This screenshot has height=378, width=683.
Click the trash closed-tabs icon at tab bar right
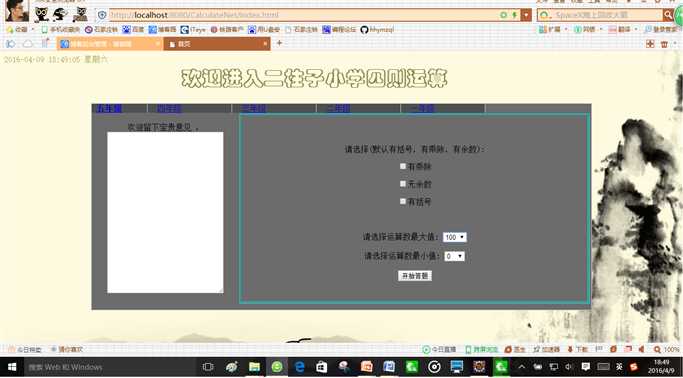click(664, 44)
